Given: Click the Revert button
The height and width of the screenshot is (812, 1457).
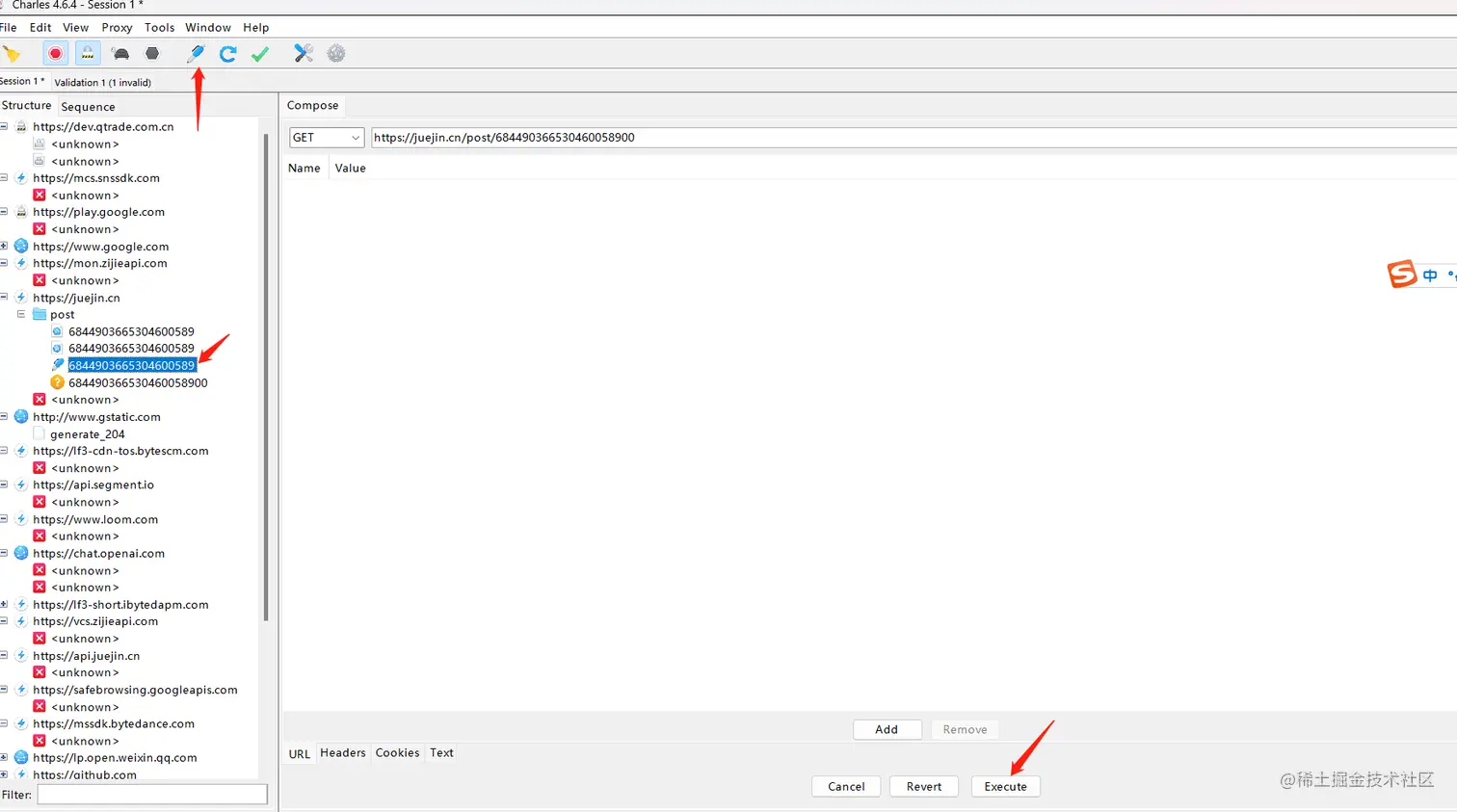Looking at the screenshot, I should click(924, 787).
